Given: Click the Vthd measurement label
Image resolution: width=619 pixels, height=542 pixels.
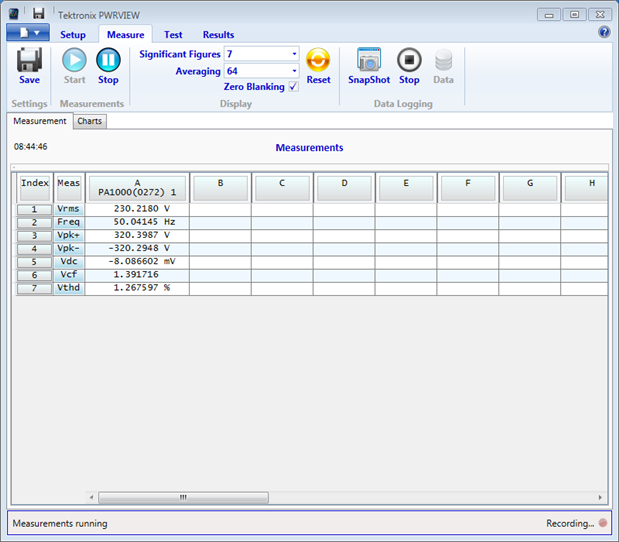Looking at the screenshot, I should pos(69,288).
